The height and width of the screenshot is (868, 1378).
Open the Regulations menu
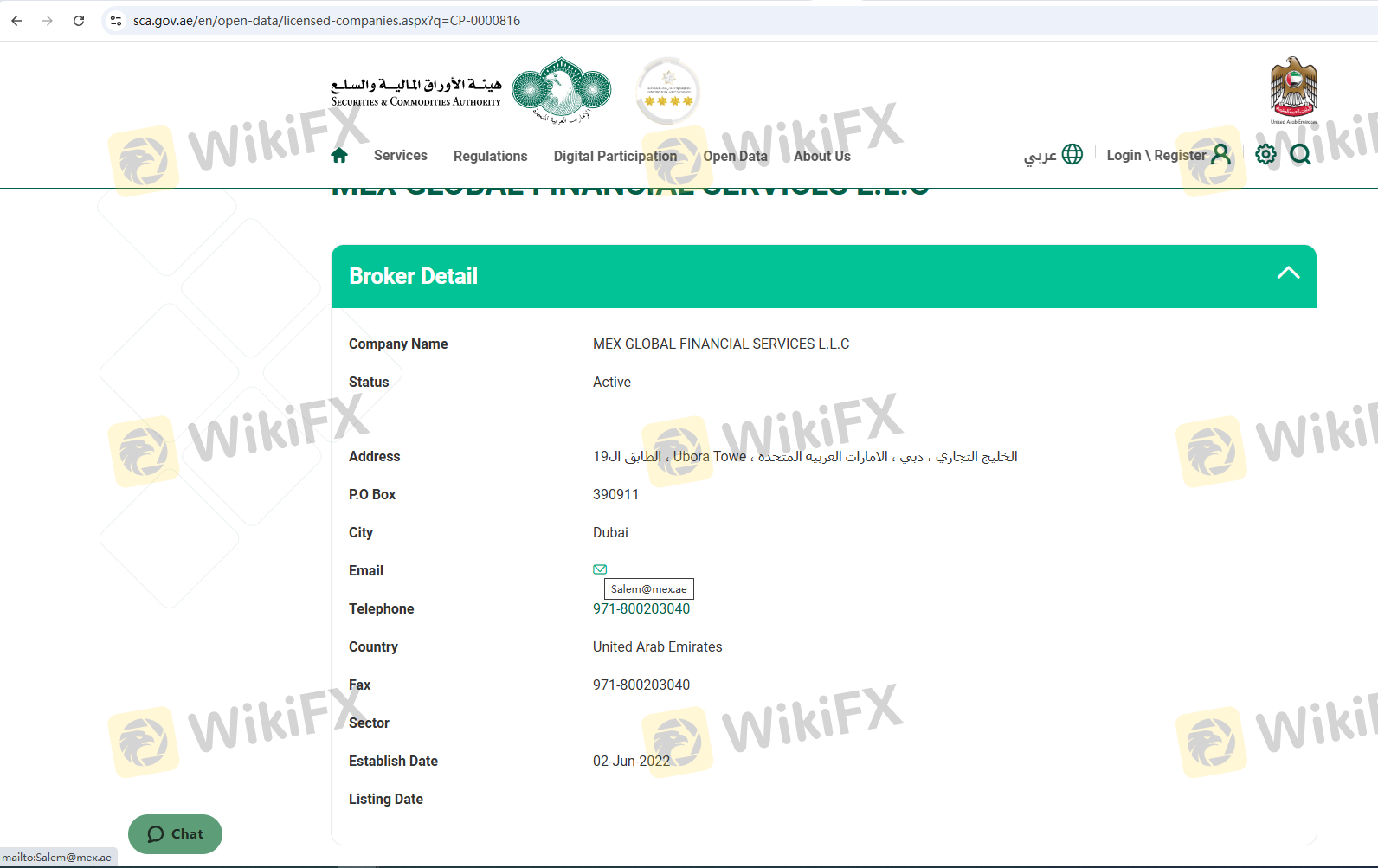pyautogui.click(x=490, y=156)
